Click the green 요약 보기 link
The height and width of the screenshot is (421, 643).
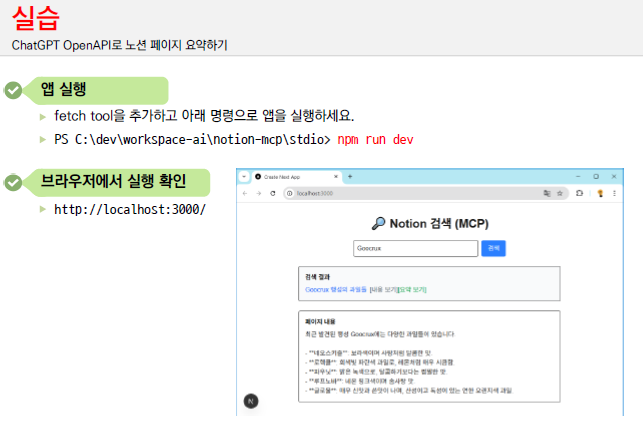[413, 290]
